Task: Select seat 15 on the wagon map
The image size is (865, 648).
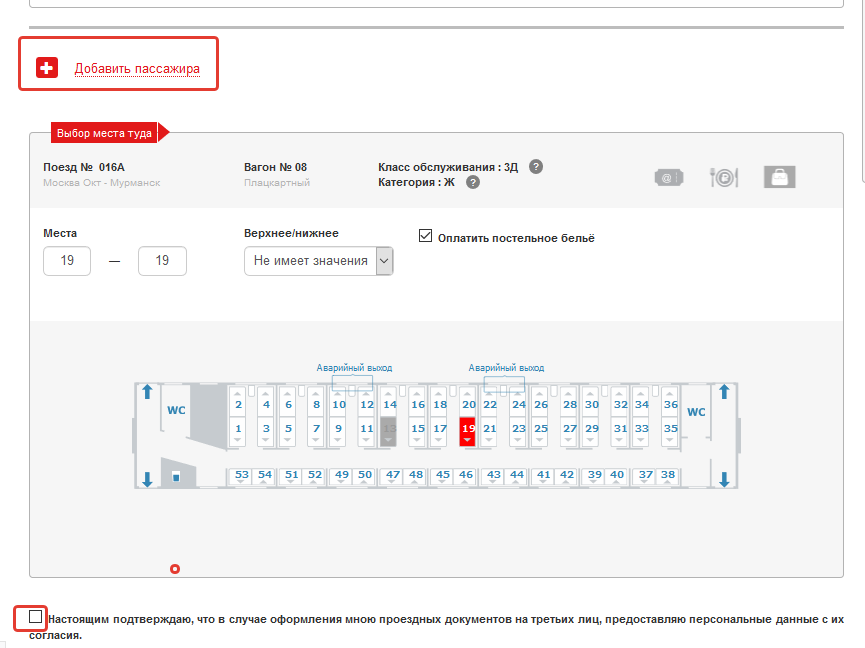Action: tap(418, 430)
